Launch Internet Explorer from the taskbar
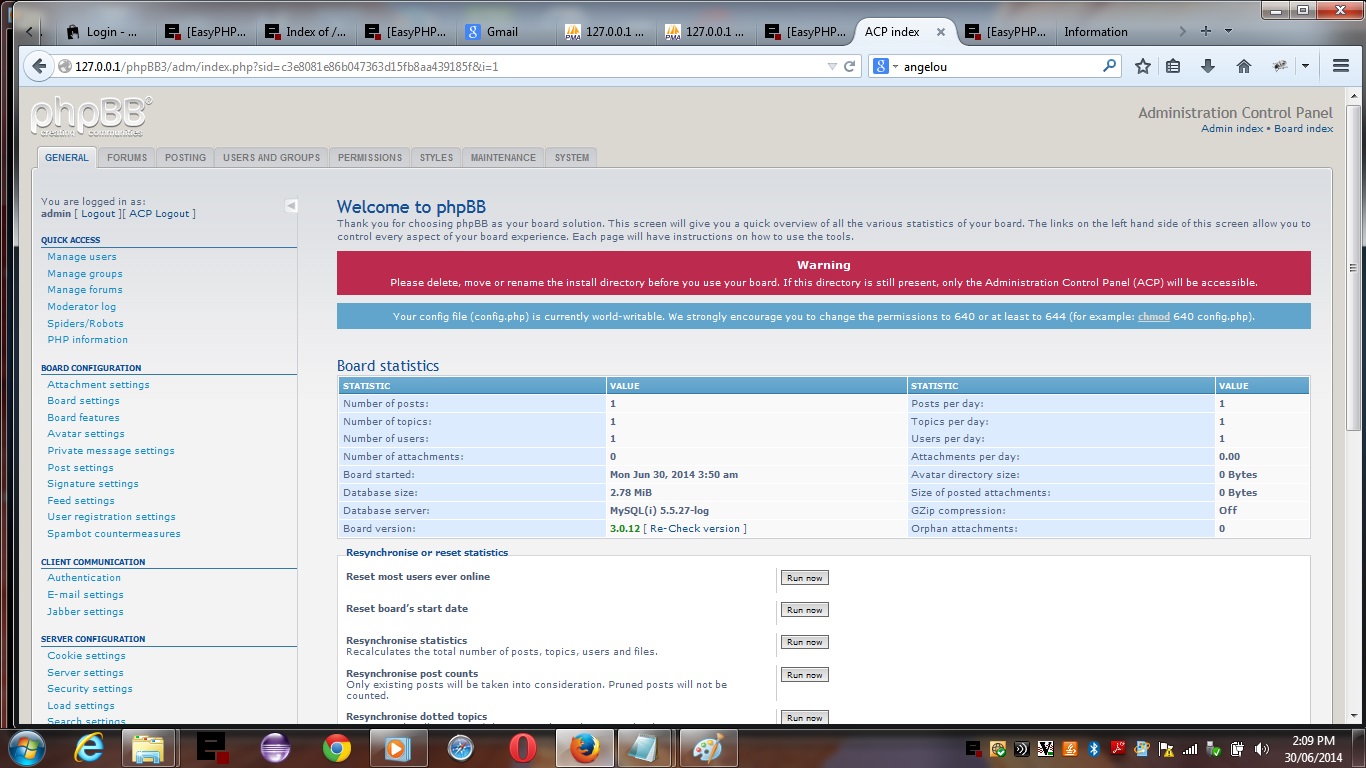 [89, 748]
